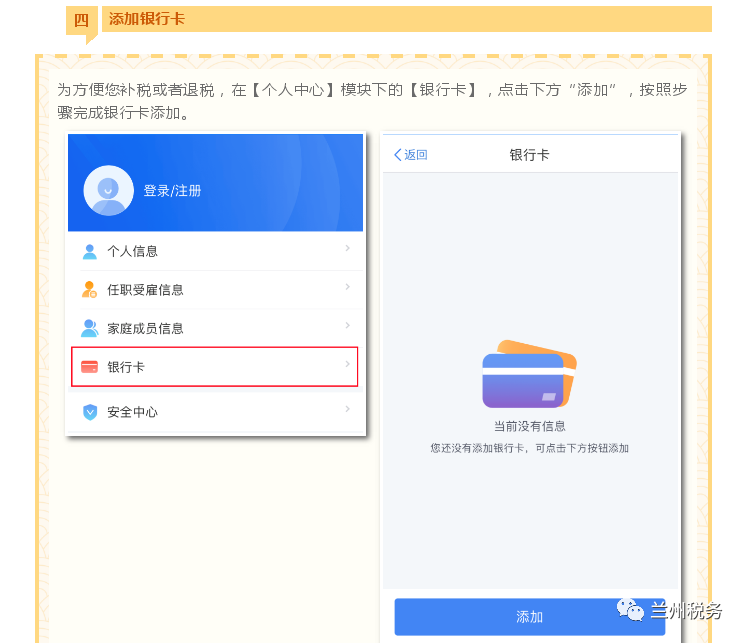Click the bank card illustration
The image size is (746, 643).
tap(530, 374)
